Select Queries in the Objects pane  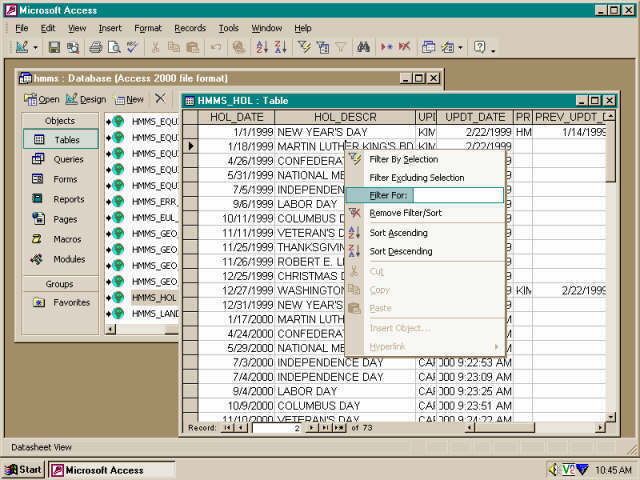(67, 158)
